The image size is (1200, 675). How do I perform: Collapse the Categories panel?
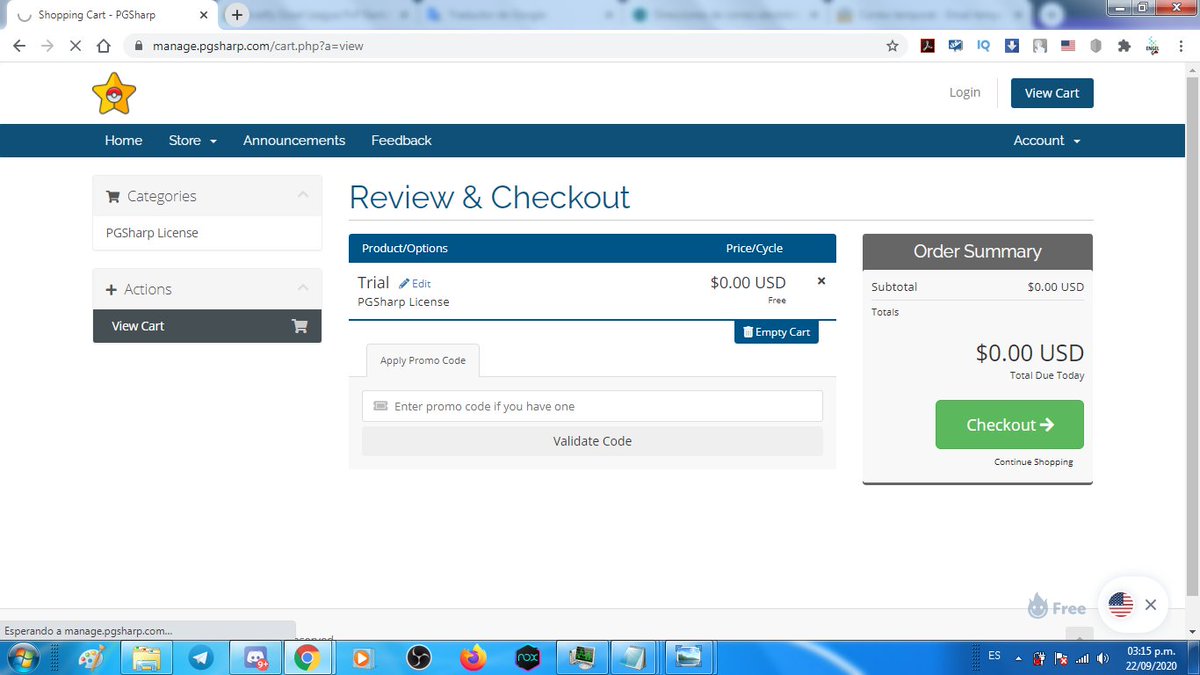[304, 196]
